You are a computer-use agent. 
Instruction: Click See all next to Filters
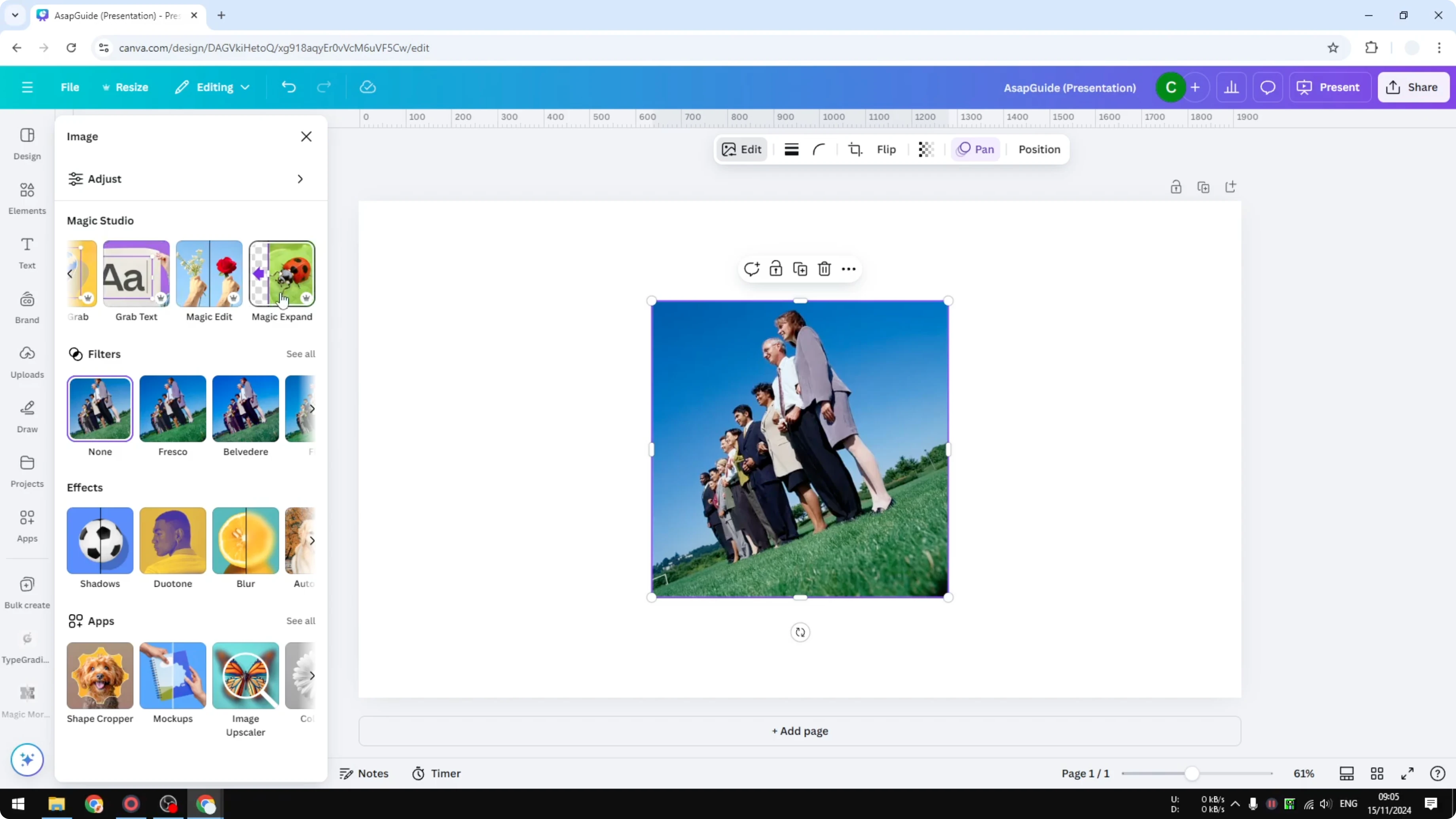[x=300, y=354]
